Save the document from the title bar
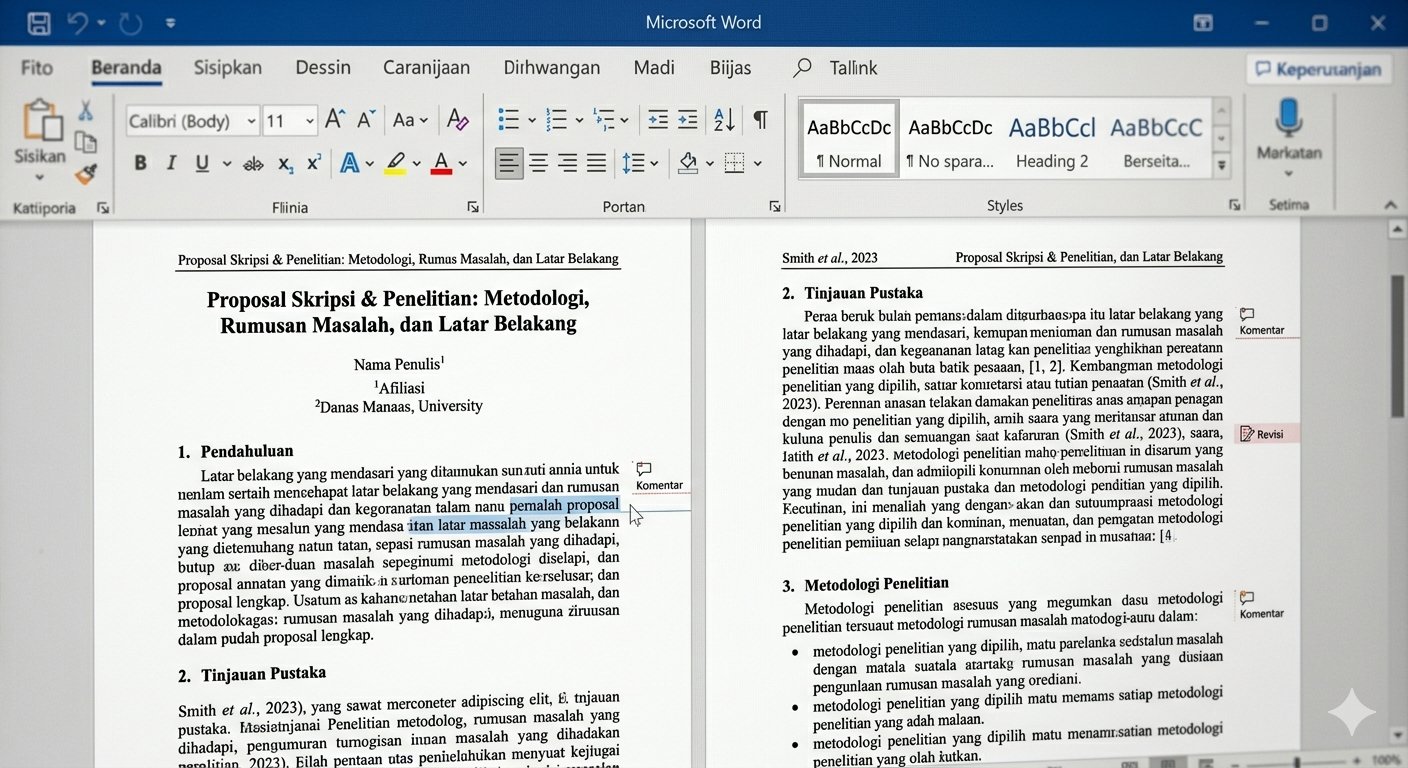 [39, 23]
